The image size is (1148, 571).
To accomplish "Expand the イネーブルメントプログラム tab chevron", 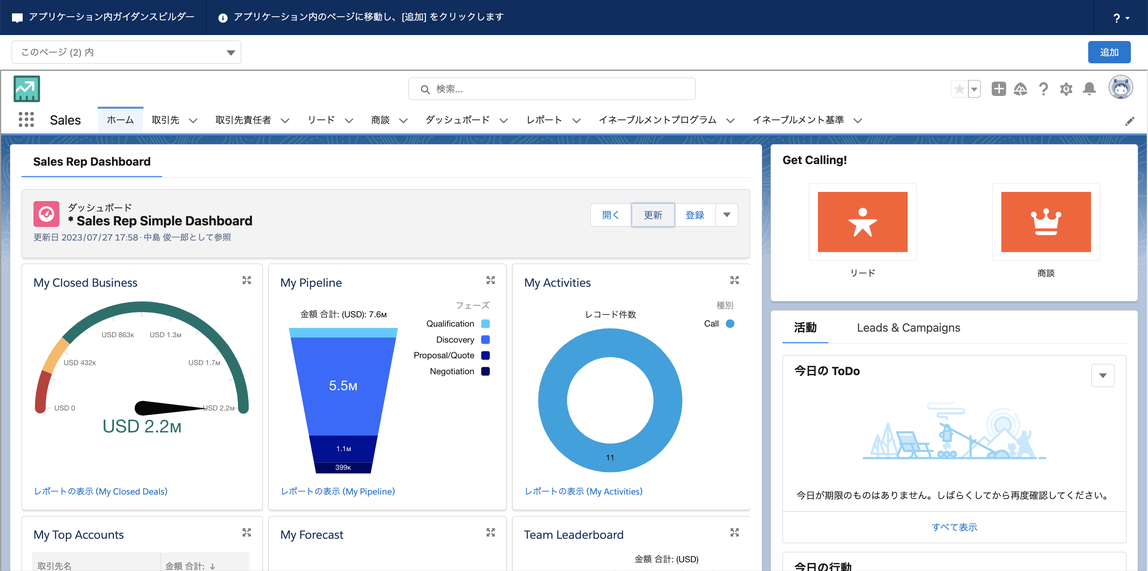I will coord(731,121).
